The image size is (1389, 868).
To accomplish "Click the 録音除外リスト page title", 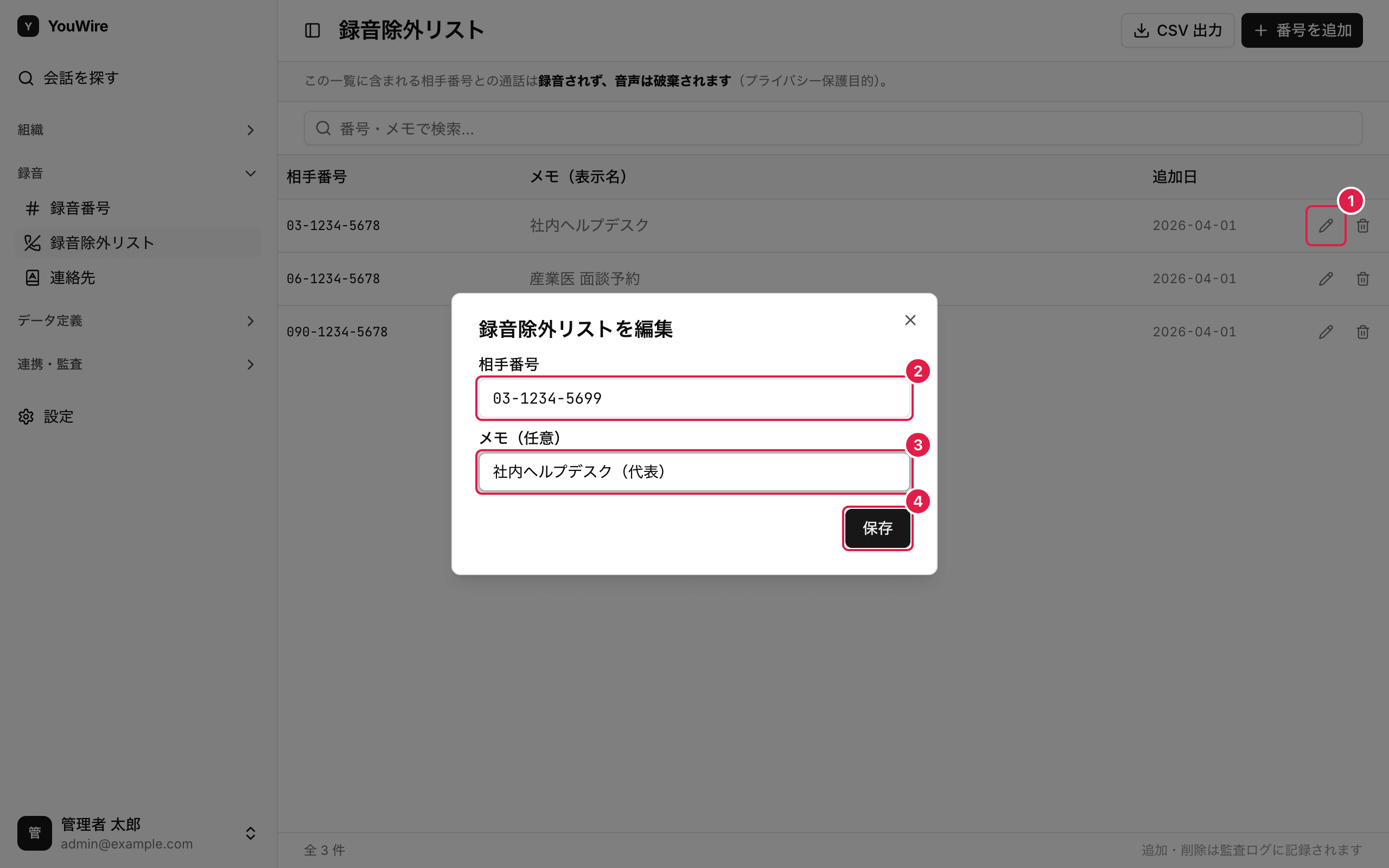I will [411, 30].
